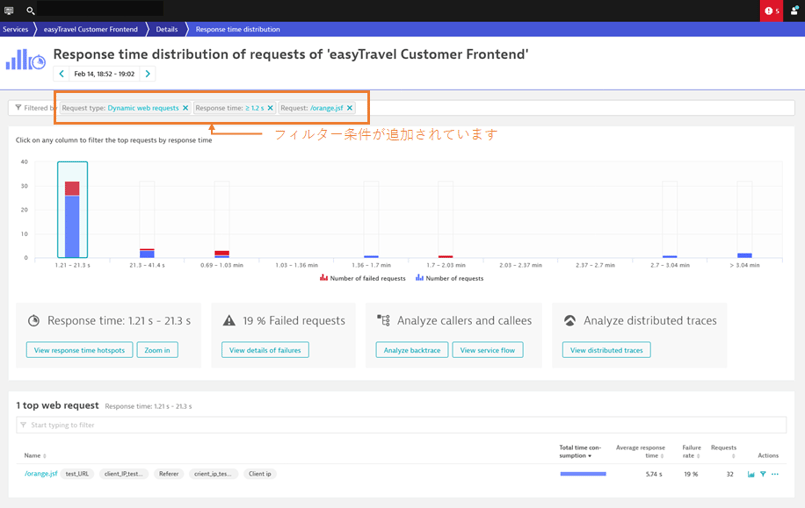Viewport: 805px width, 508px height.
Task: Go to previous timeframe arrow
Action: point(62,73)
